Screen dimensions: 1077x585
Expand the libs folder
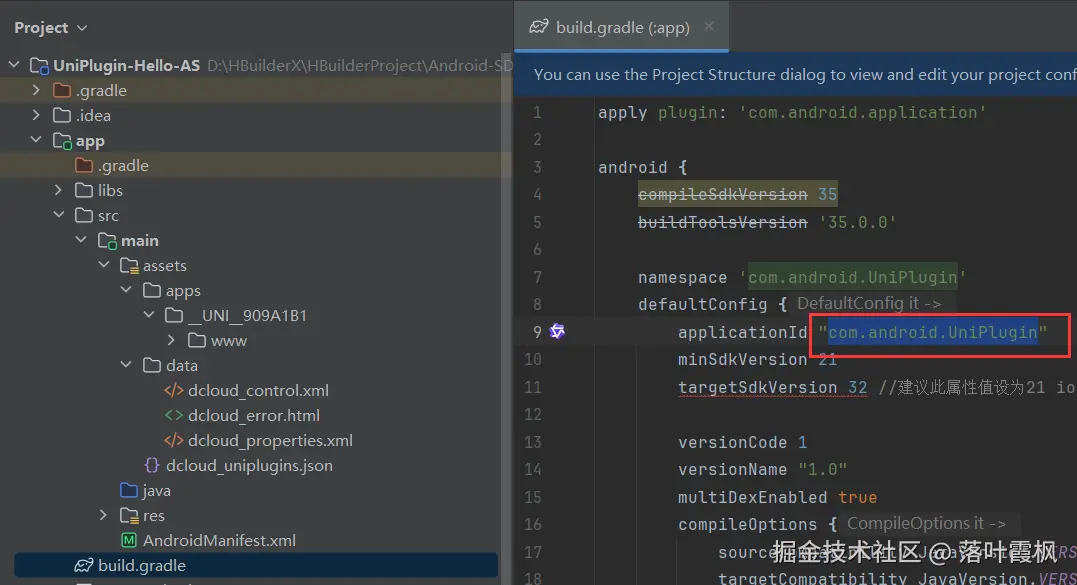(58, 190)
